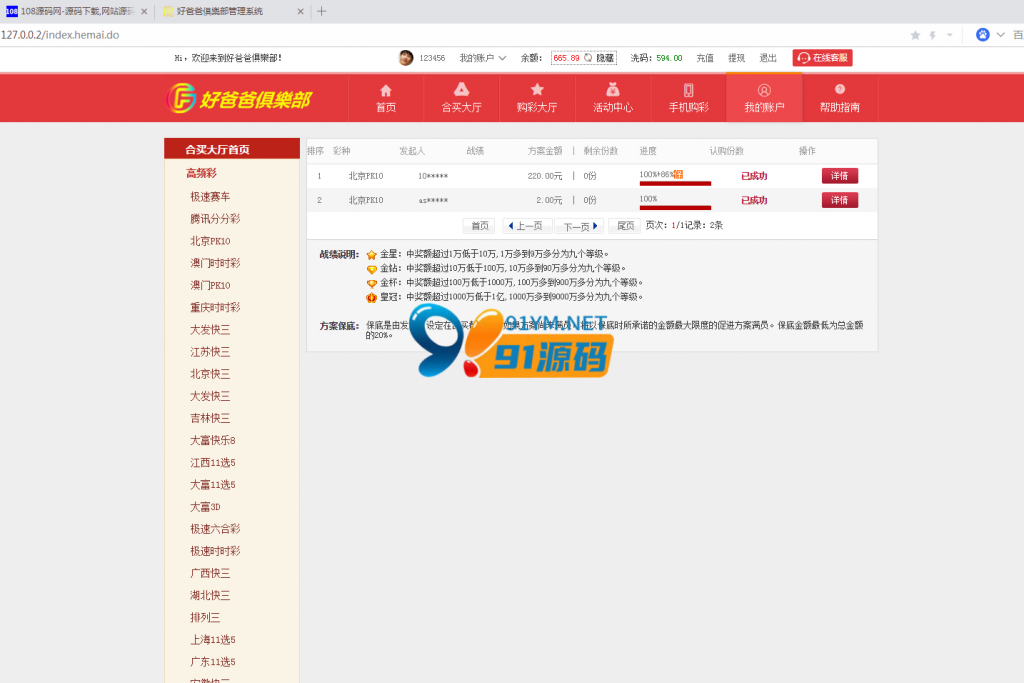Click the 首页 pagination button
The image size is (1024, 683).
point(479,226)
